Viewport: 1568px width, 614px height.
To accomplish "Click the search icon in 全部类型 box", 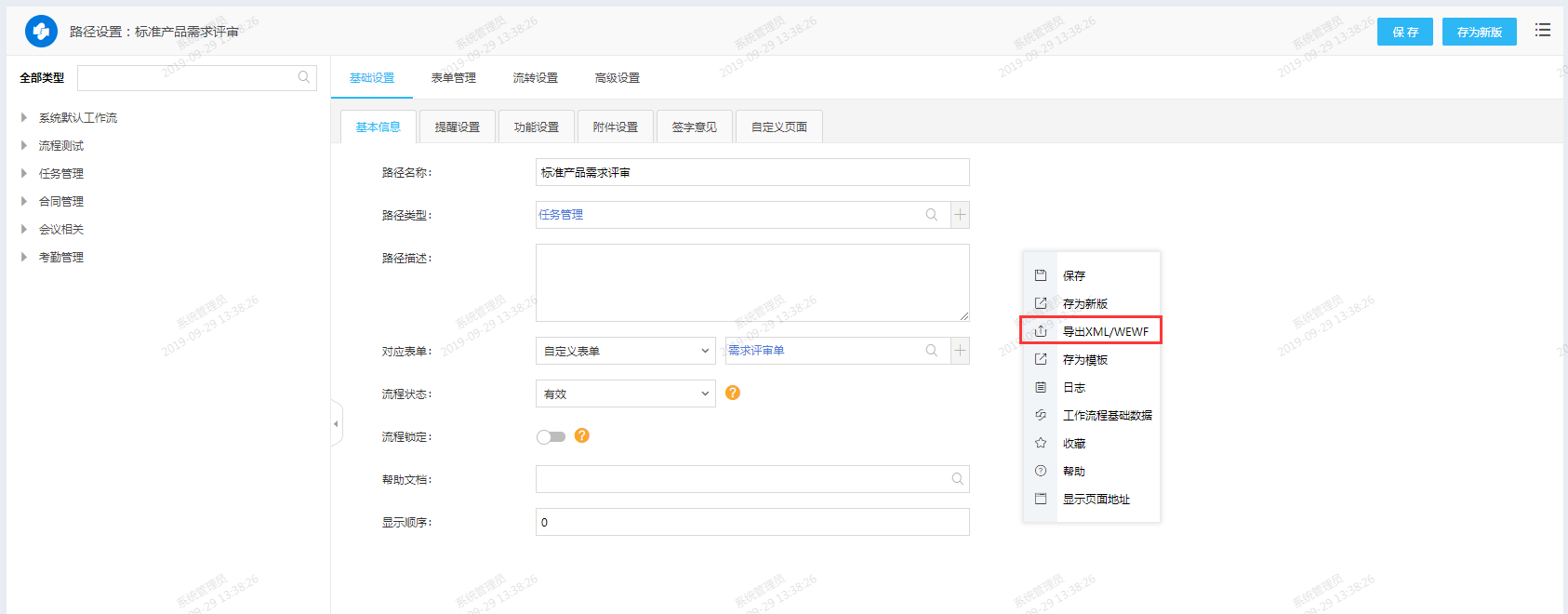I will tap(303, 77).
